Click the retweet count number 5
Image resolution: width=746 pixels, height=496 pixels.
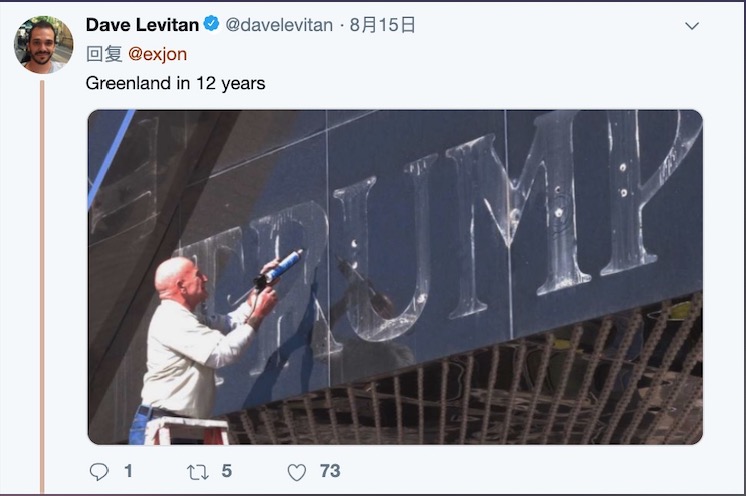[x=226, y=471]
